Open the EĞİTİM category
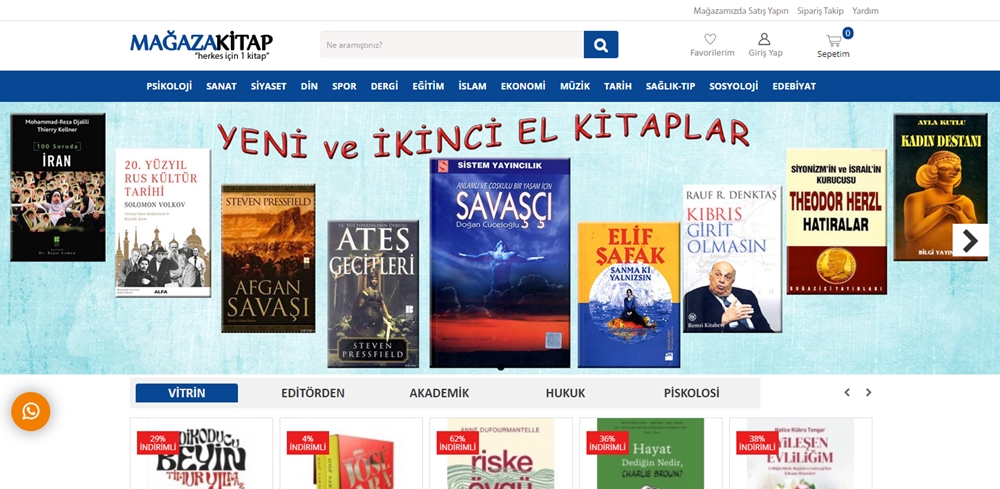 point(428,86)
